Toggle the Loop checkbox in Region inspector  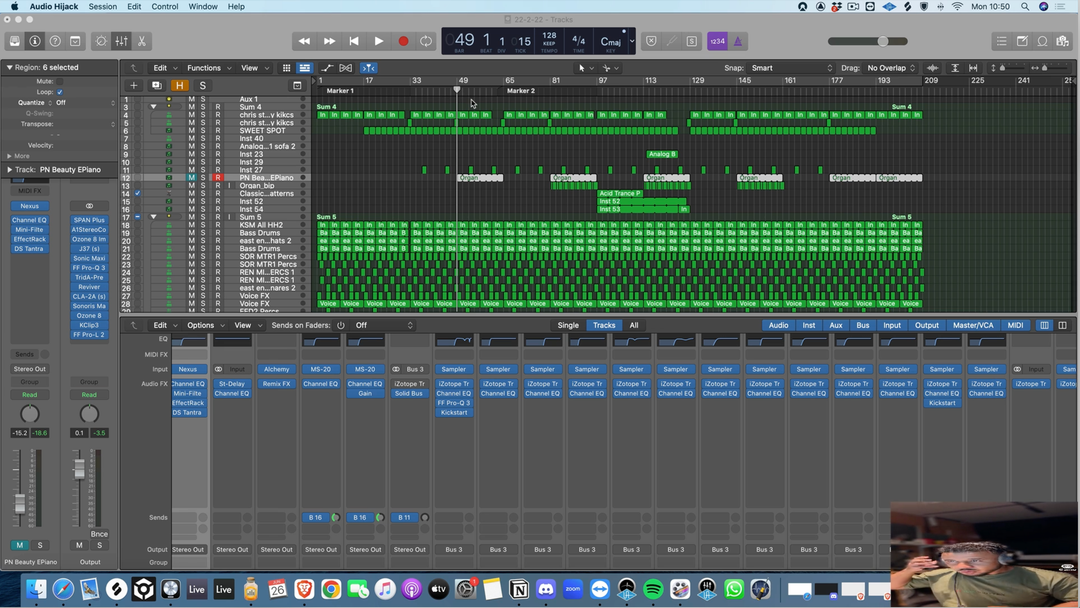coord(60,92)
